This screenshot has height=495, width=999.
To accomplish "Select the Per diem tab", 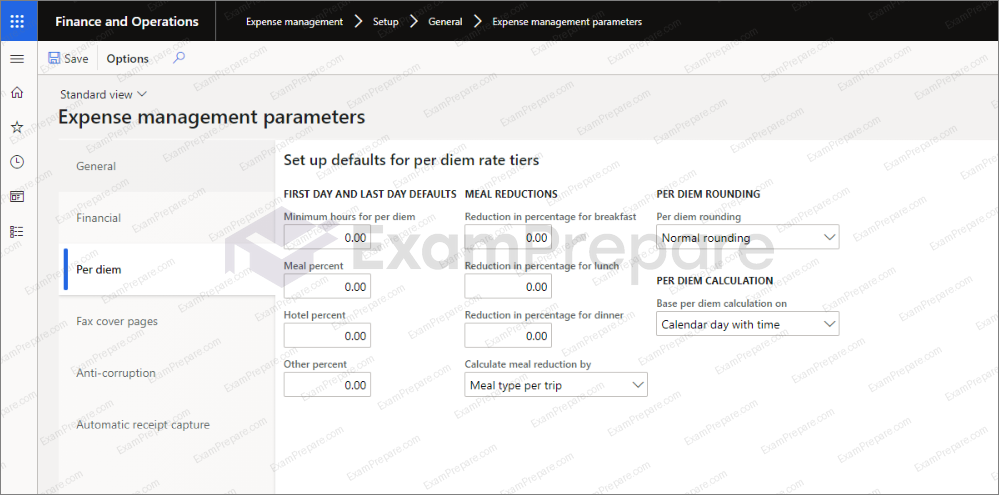I will click(x=167, y=269).
